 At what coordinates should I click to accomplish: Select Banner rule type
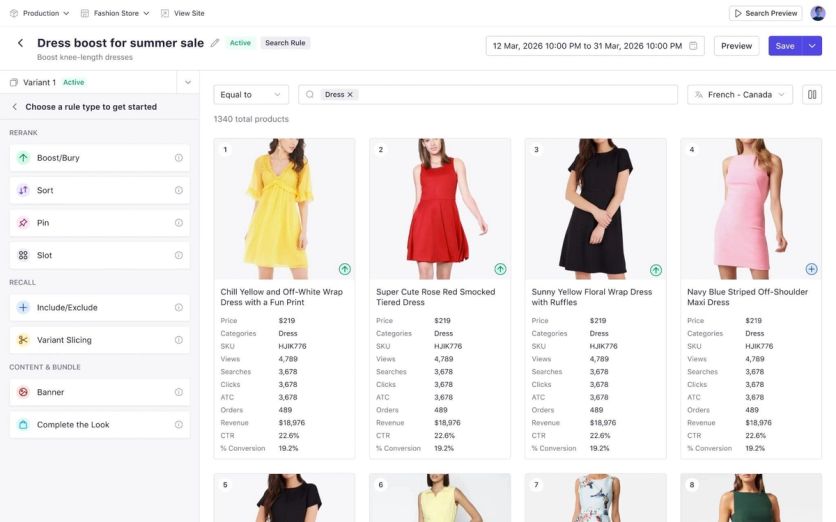[x=100, y=392]
